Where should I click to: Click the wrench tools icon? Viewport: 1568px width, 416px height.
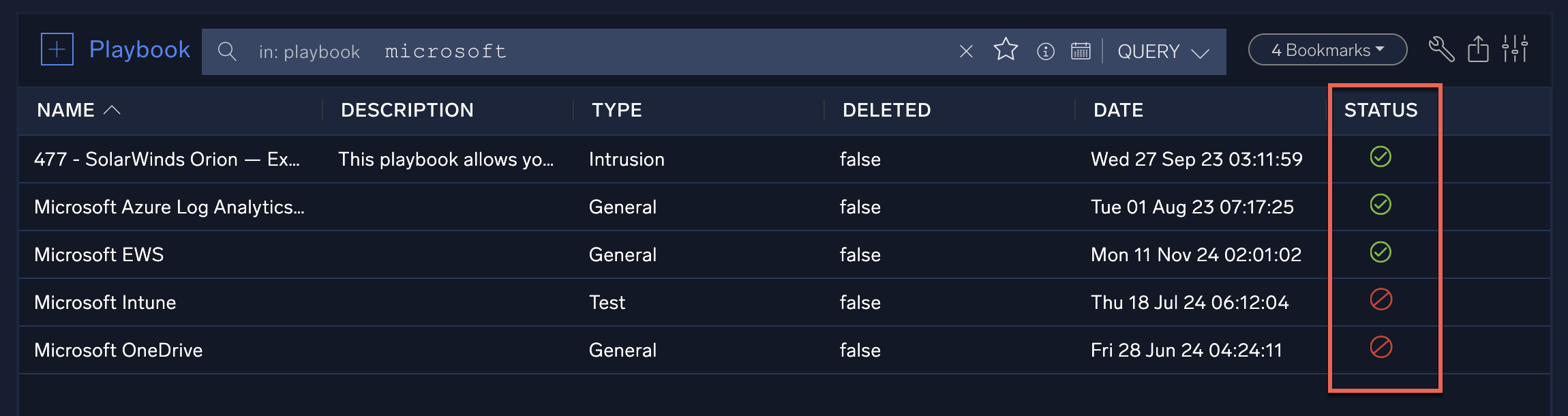tap(1440, 48)
